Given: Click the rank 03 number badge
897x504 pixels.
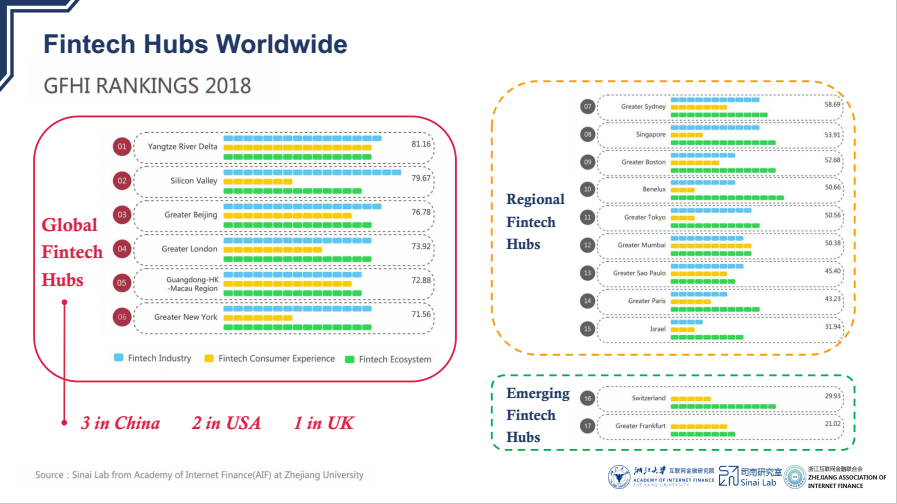Looking at the screenshot, I should (x=122, y=215).
